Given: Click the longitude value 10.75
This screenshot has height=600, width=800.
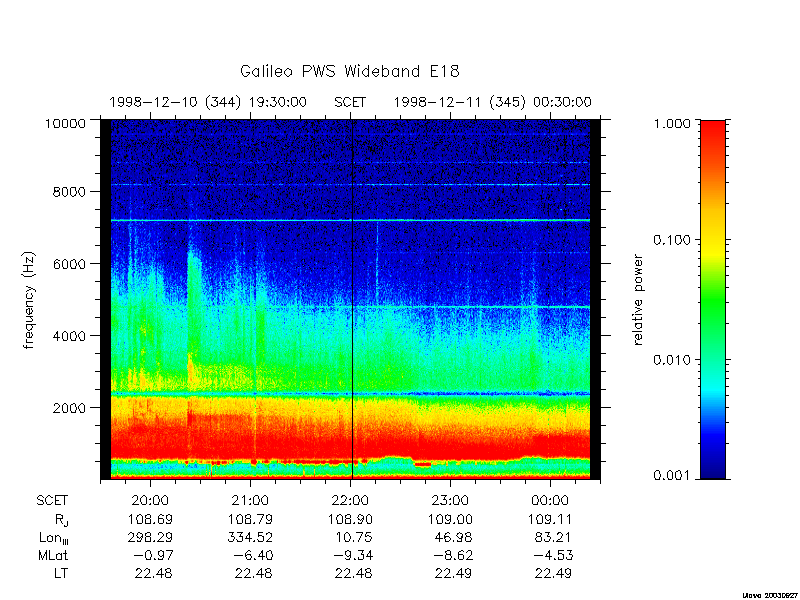Looking at the screenshot, I should 355,537.
